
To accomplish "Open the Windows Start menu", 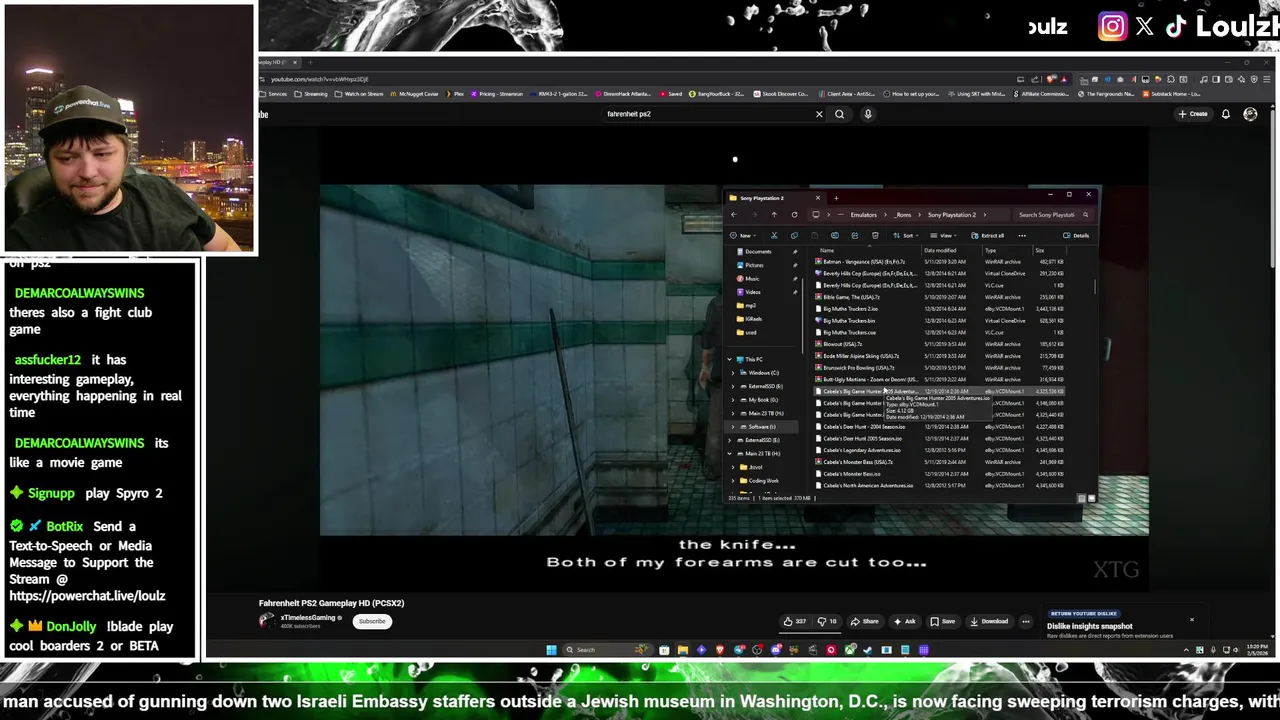I will (551, 650).
